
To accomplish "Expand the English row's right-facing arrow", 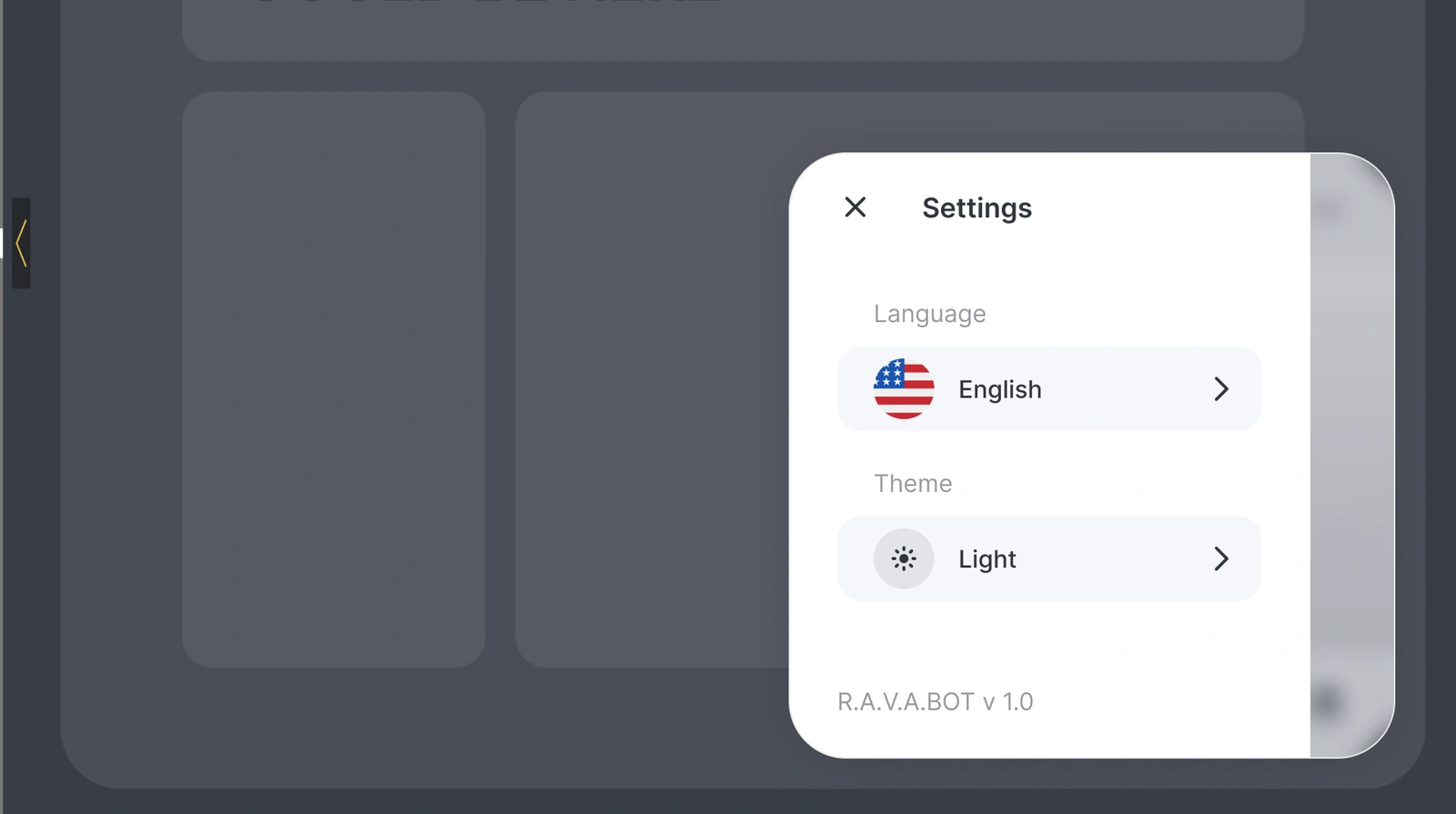I will pyautogui.click(x=1223, y=389).
